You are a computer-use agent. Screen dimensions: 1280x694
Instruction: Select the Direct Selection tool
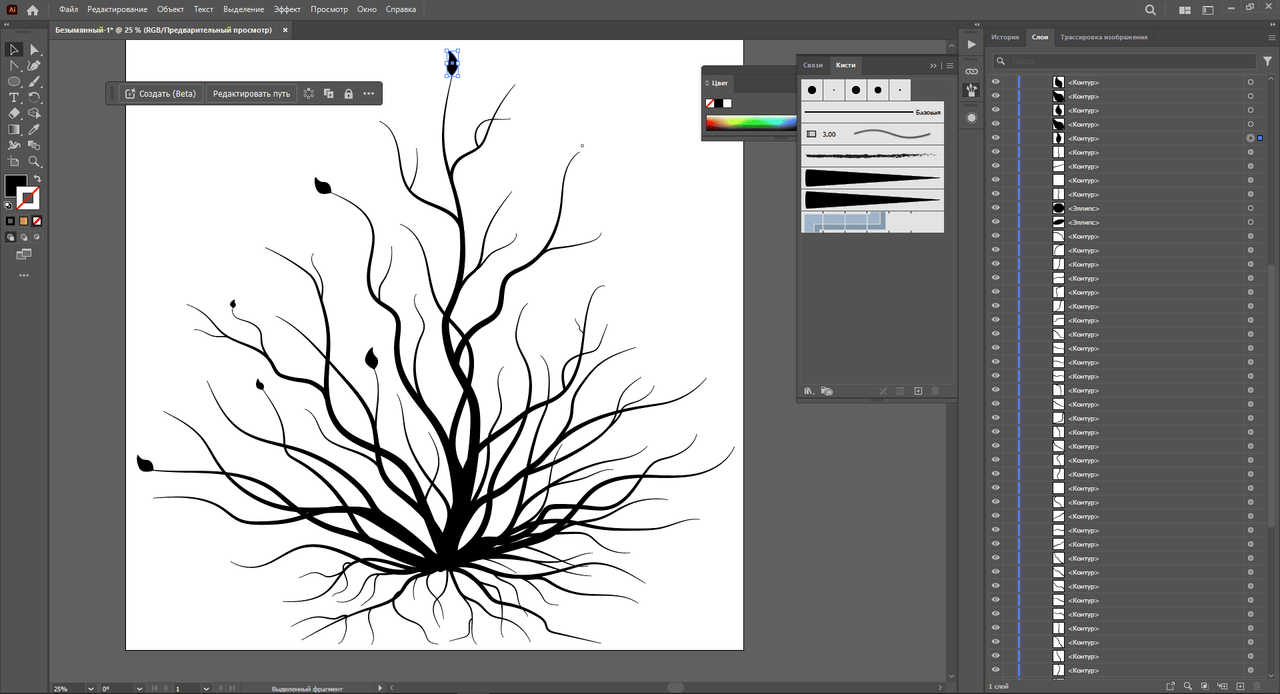coord(34,49)
